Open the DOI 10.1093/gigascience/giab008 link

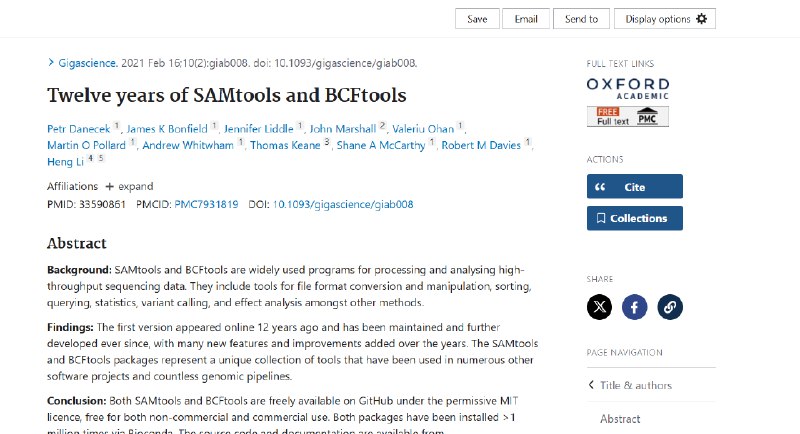tap(343, 205)
